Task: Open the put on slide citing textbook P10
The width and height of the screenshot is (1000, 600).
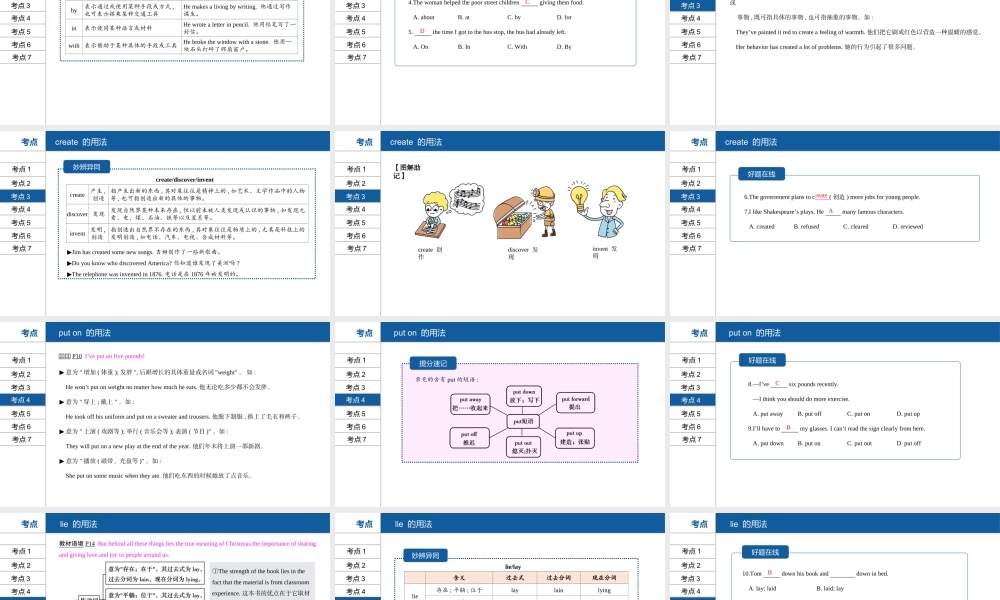Action: (165, 414)
